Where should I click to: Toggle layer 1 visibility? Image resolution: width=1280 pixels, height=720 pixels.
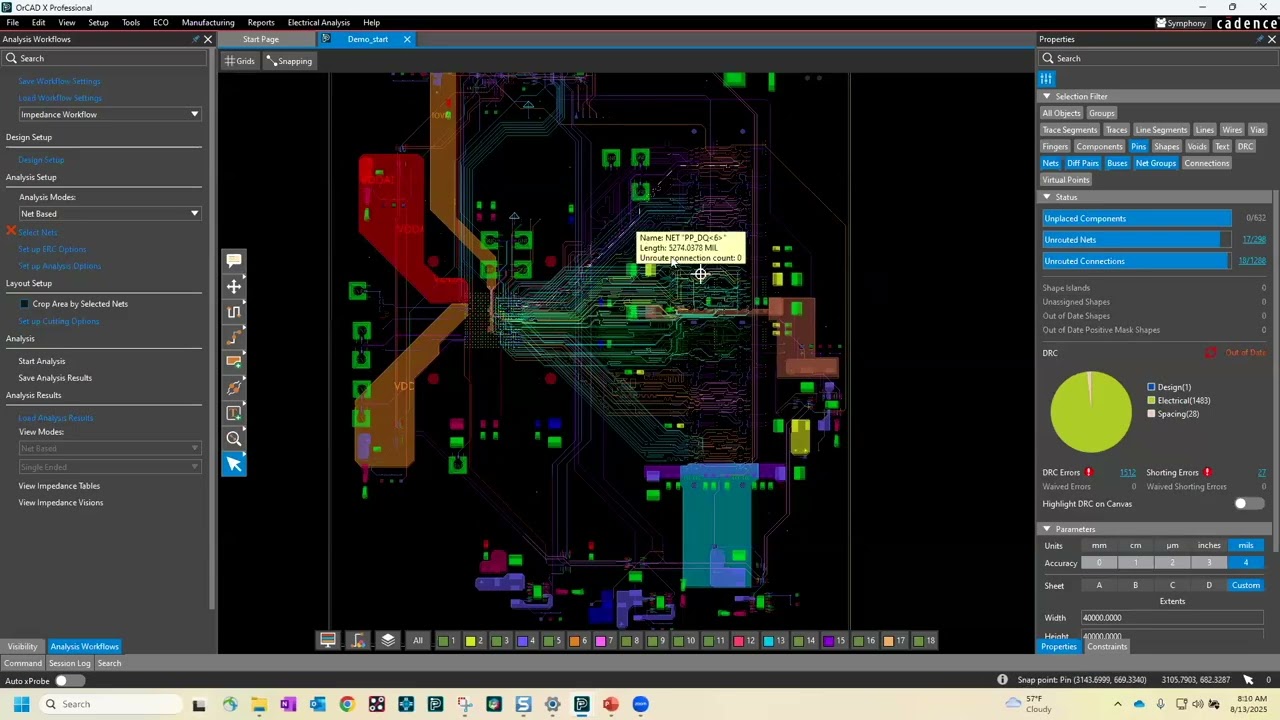pos(447,641)
